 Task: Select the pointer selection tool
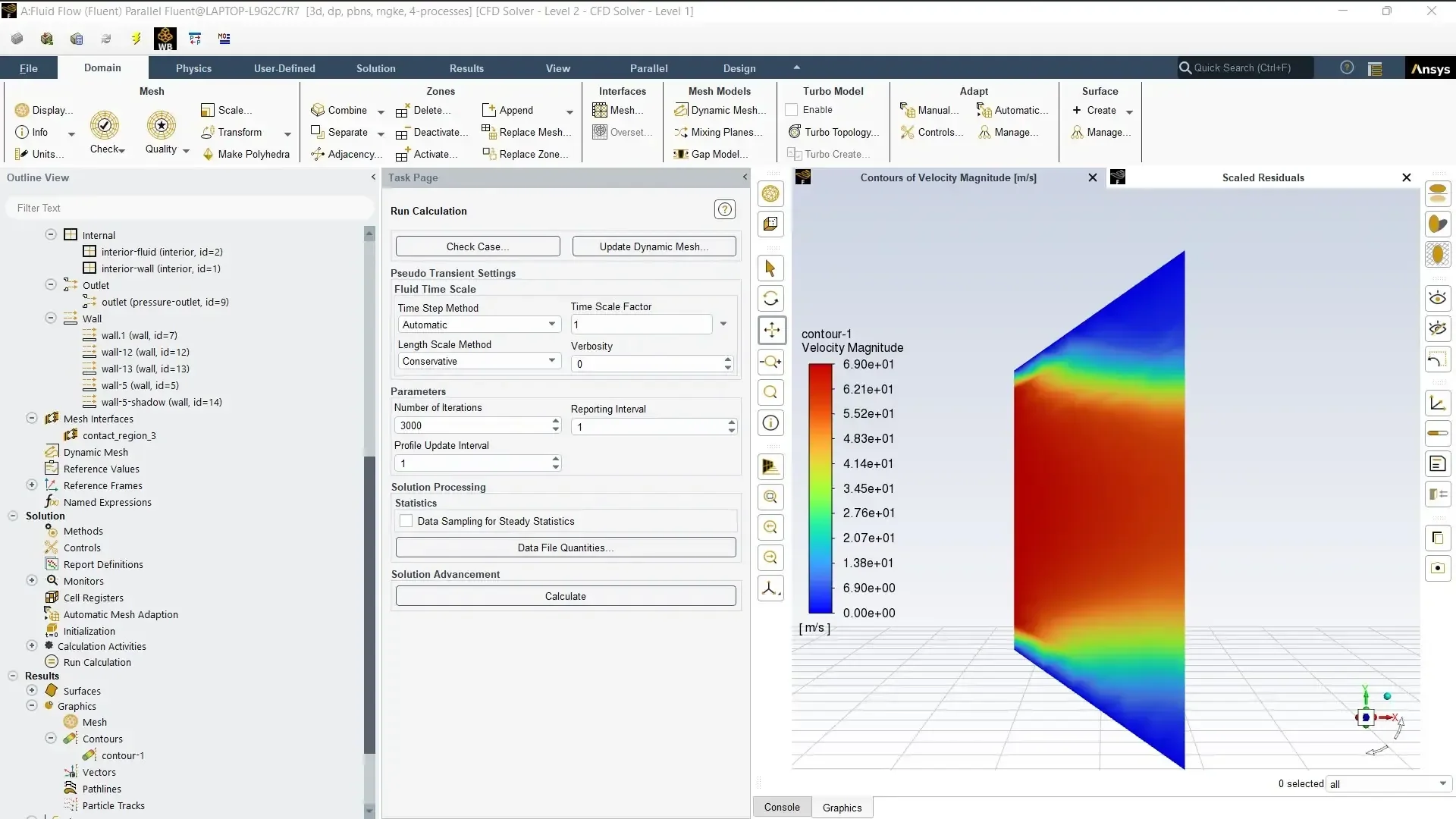tap(770, 268)
